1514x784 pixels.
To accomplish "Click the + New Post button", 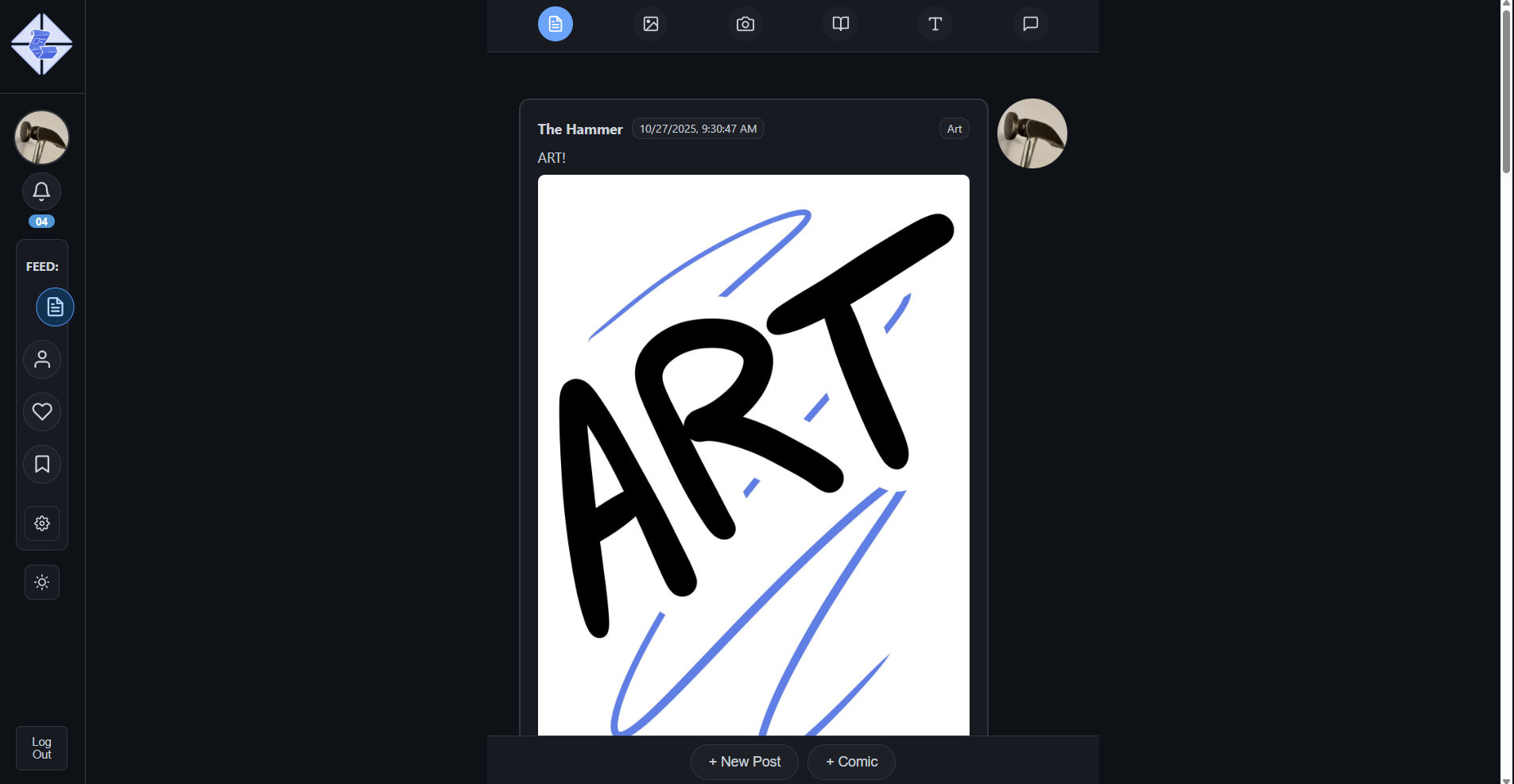I will (744, 762).
